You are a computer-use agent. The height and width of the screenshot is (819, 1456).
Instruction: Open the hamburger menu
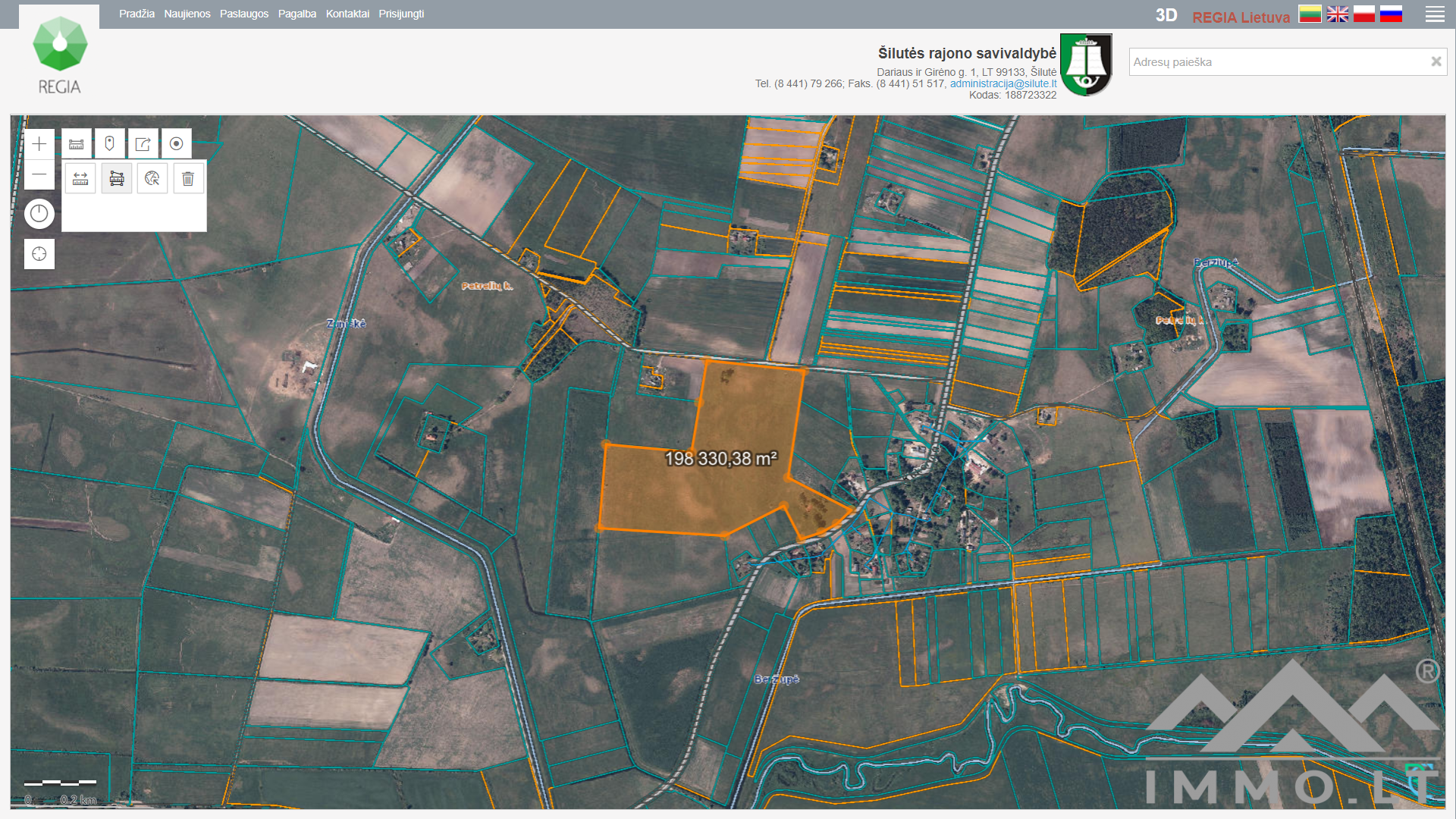tap(1434, 14)
